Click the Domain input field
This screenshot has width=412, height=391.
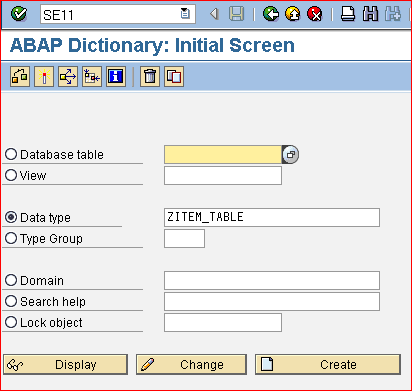(x=272, y=280)
